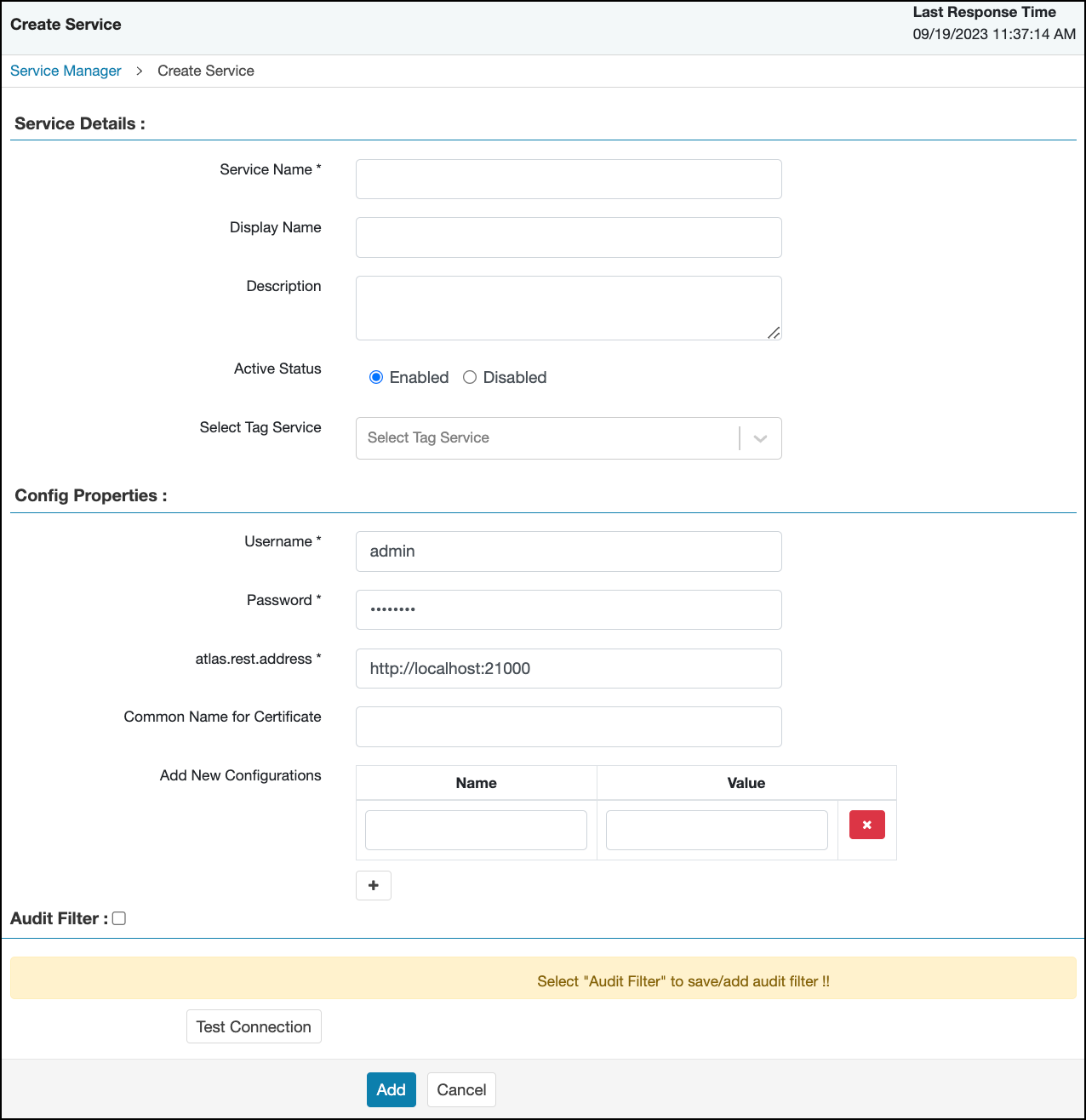Click the configuration Name column input
This screenshot has height=1120, width=1086.
(x=476, y=830)
